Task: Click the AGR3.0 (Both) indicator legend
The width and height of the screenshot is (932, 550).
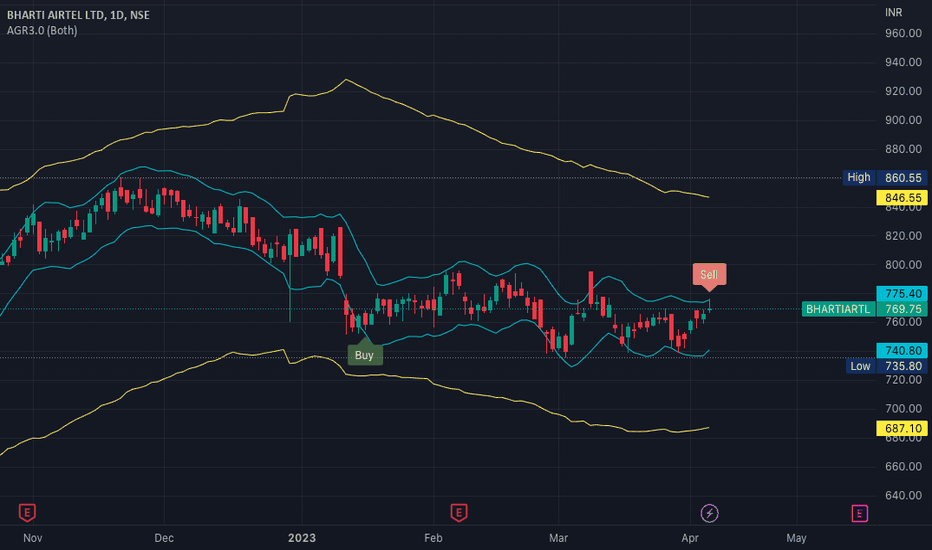Action: coord(42,30)
